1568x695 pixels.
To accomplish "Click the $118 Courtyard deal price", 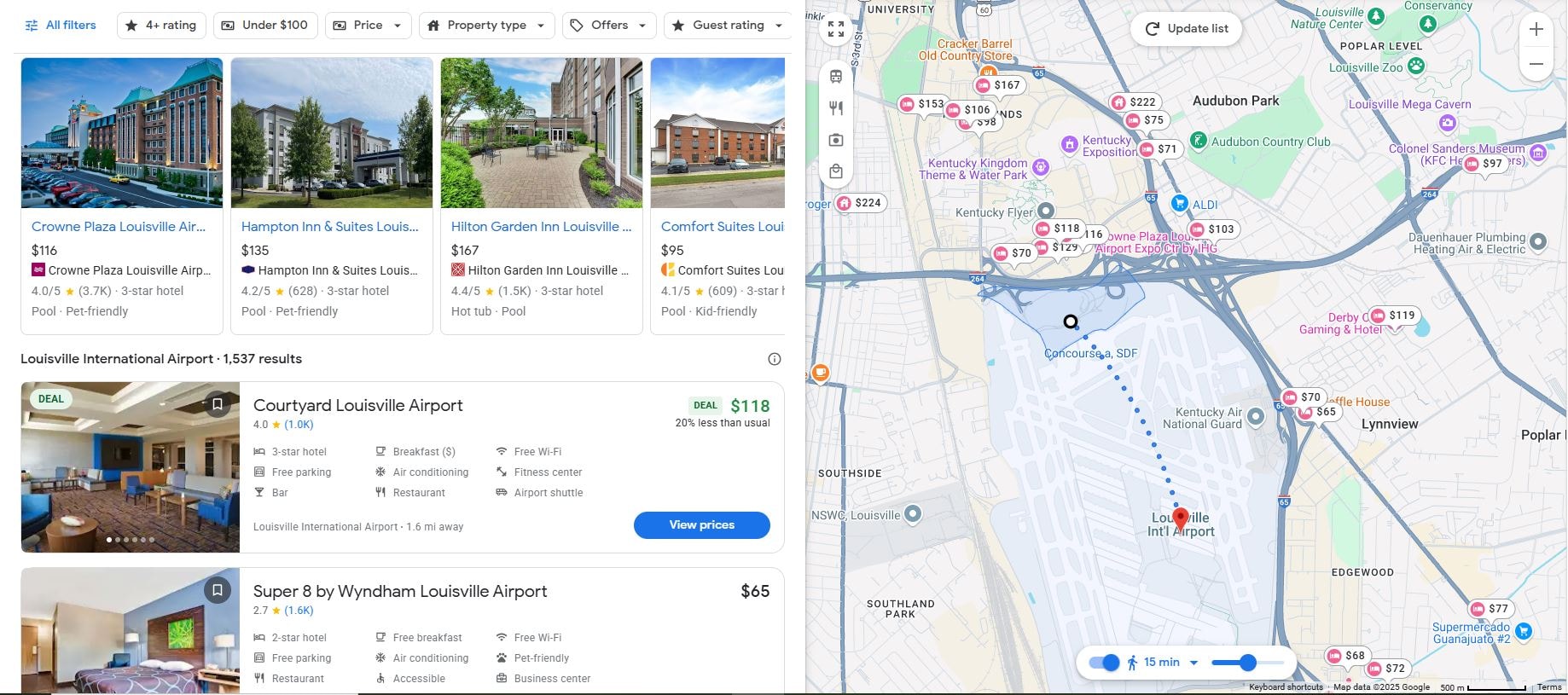I will coord(750,406).
